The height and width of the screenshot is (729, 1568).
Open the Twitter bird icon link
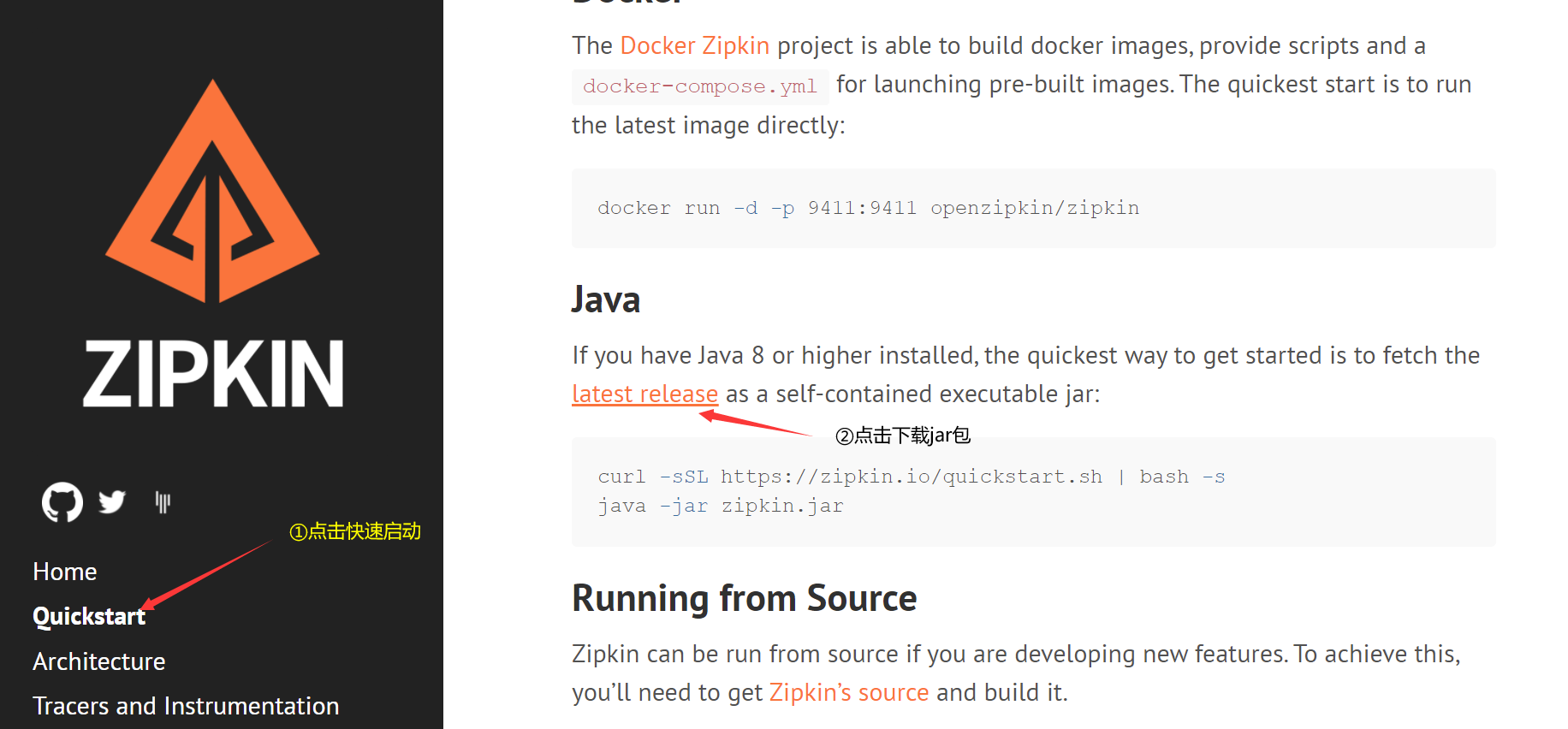point(112,501)
